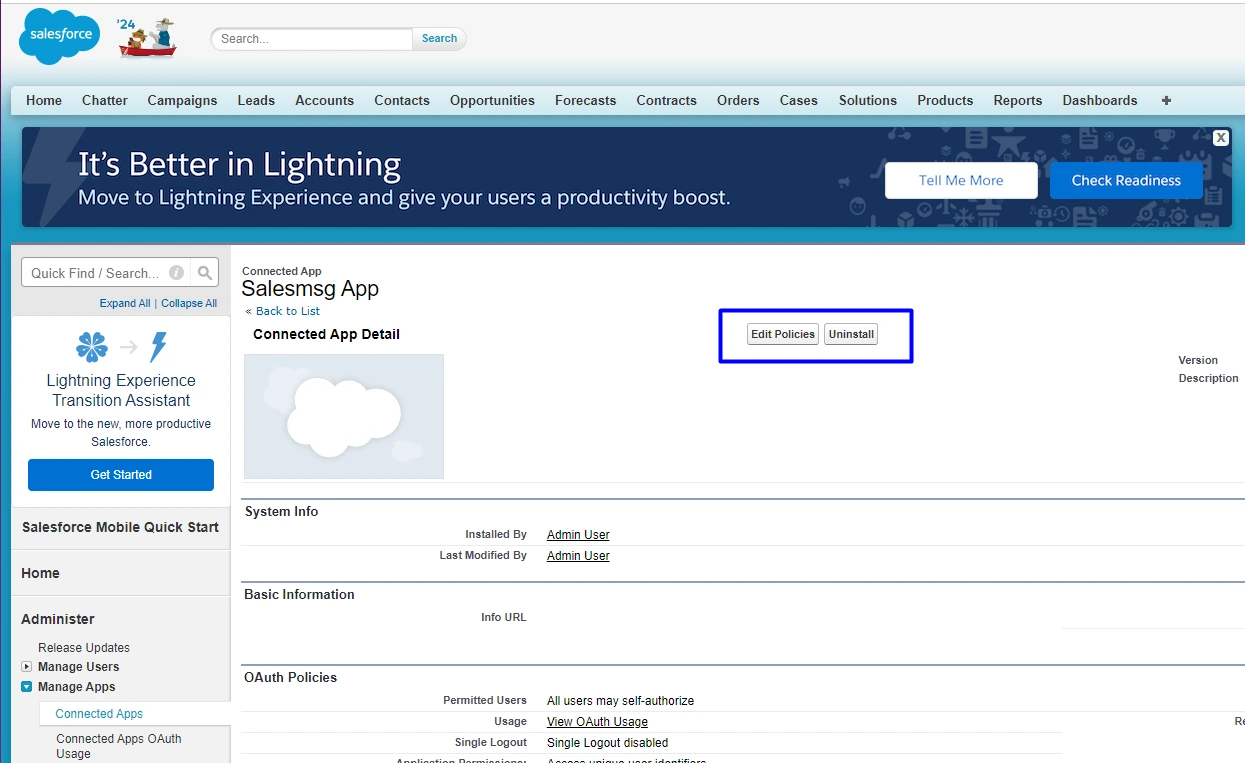This screenshot has height=763, width=1245.
Task: Click 'Single Logout disabled' value
Action: pos(607,743)
